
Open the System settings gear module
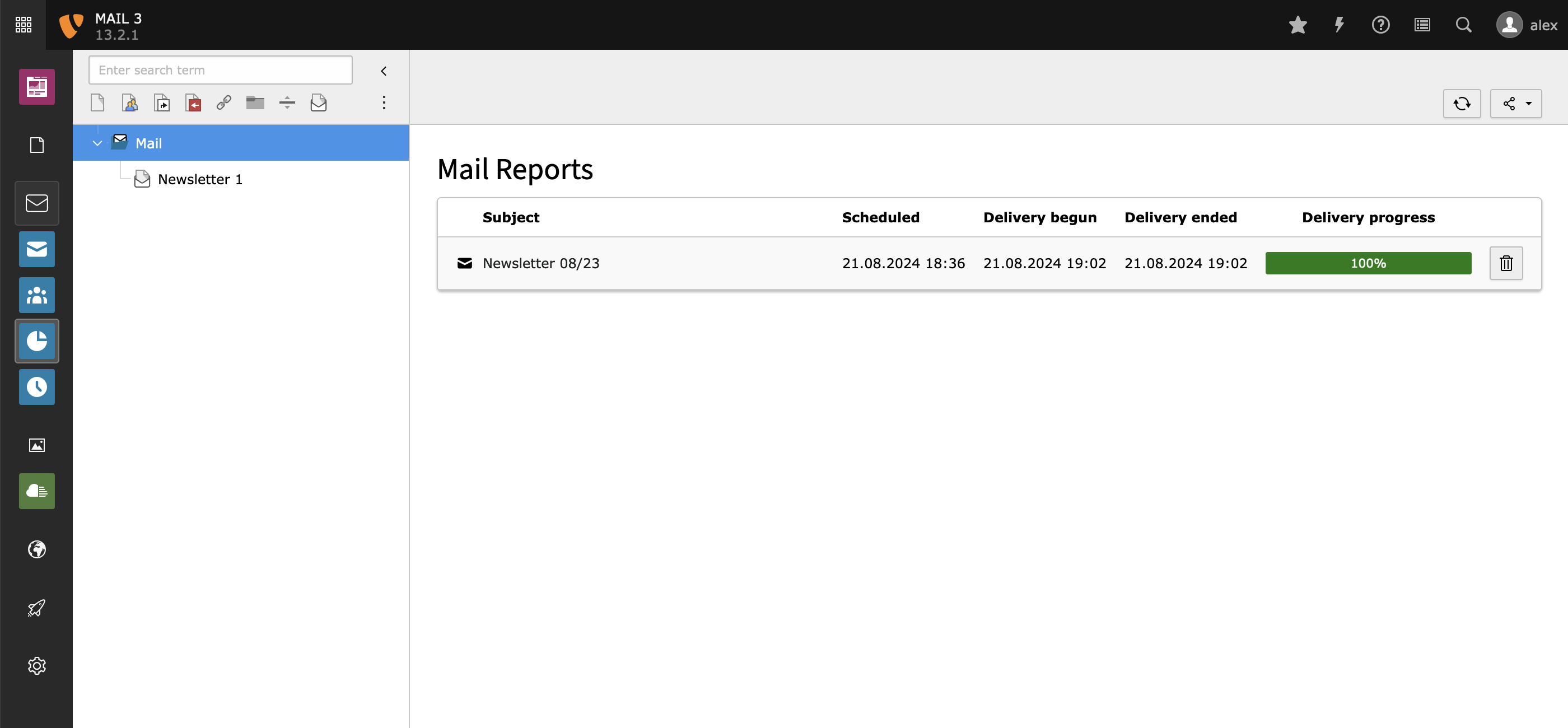click(36, 666)
